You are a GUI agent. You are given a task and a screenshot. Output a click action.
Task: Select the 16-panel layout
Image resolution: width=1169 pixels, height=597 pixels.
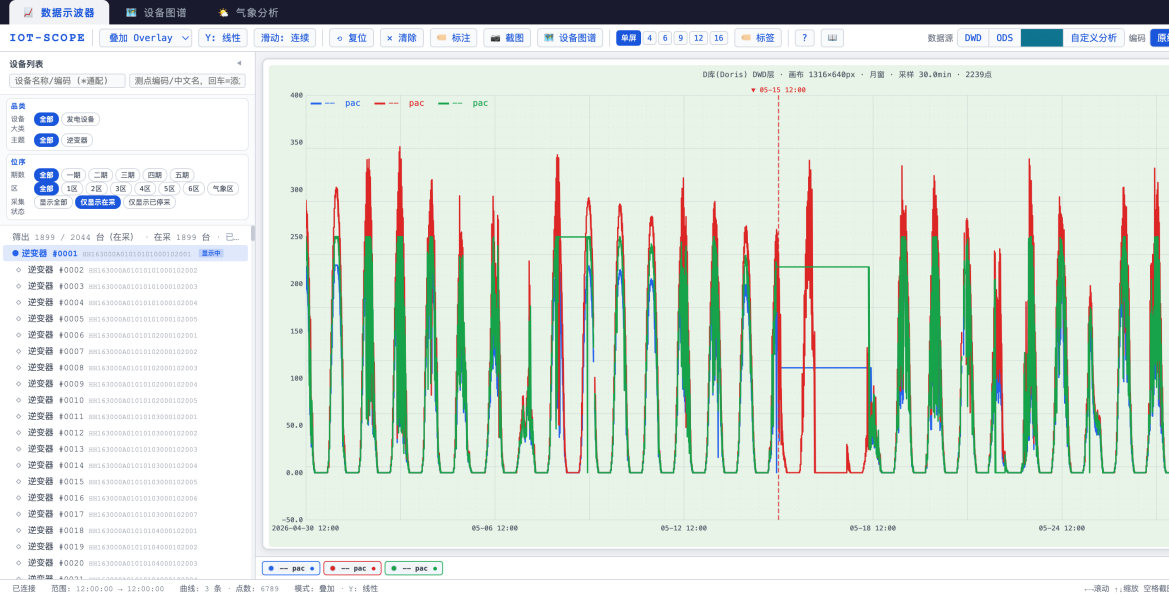coord(718,38)
